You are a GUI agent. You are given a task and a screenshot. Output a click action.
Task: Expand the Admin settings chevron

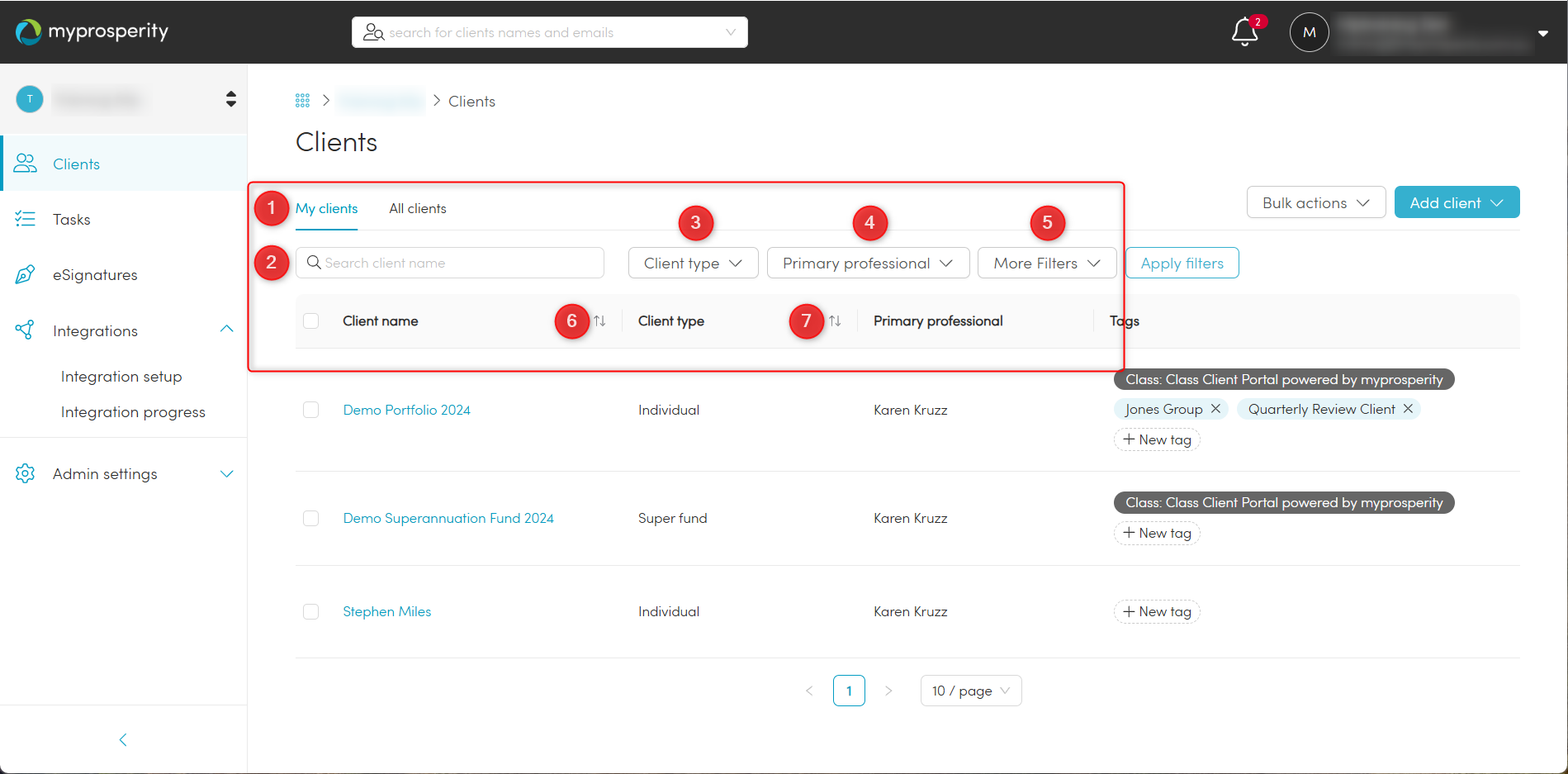pos(227,474)
